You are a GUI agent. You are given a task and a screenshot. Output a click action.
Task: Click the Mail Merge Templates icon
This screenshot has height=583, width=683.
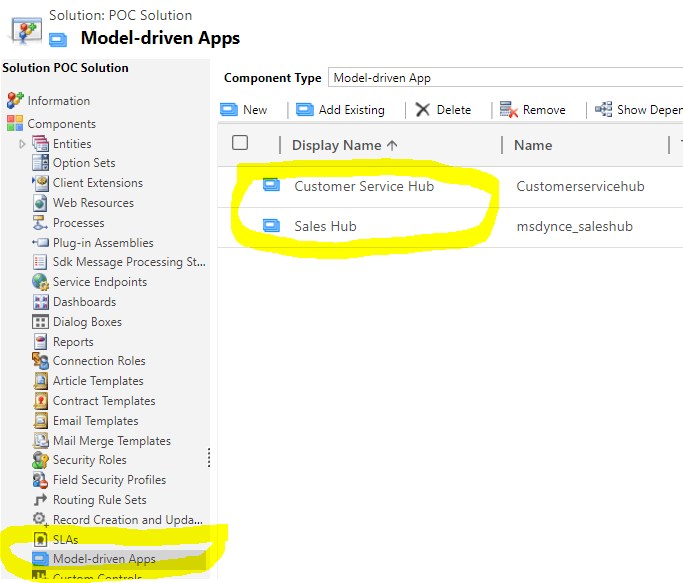[41, 441]
